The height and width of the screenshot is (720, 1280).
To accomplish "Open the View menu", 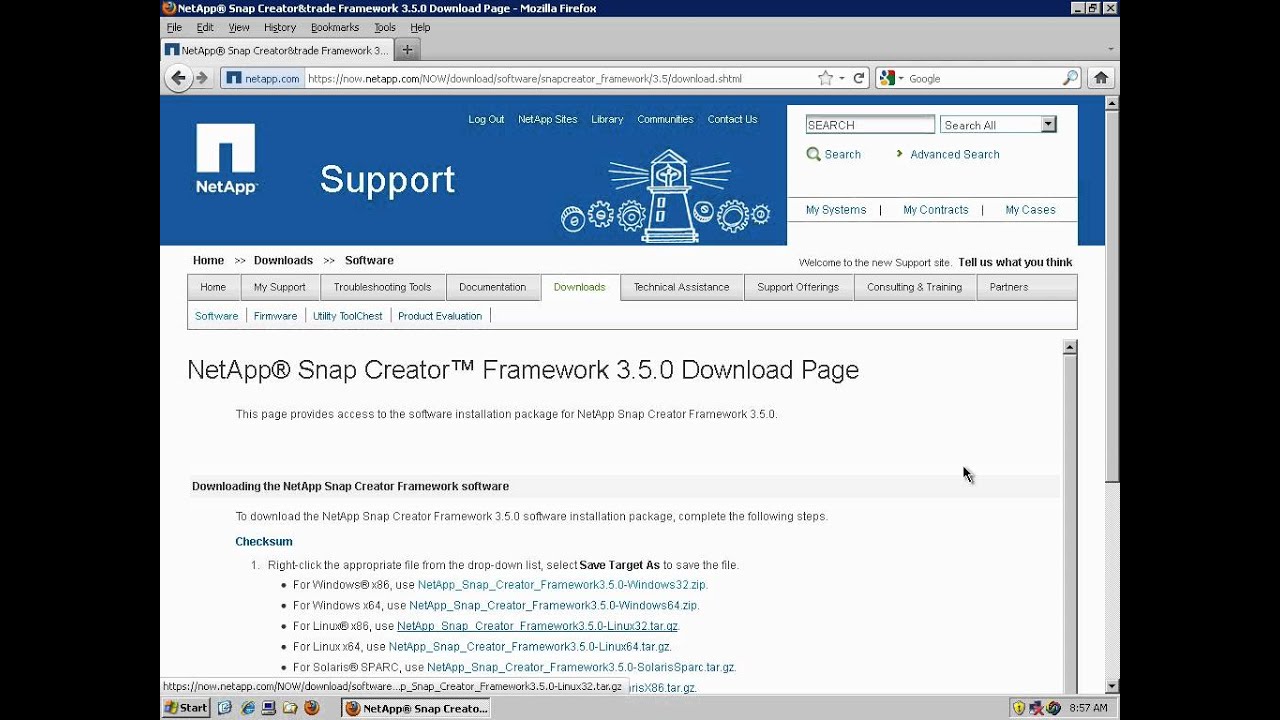I will pos(239,28).
